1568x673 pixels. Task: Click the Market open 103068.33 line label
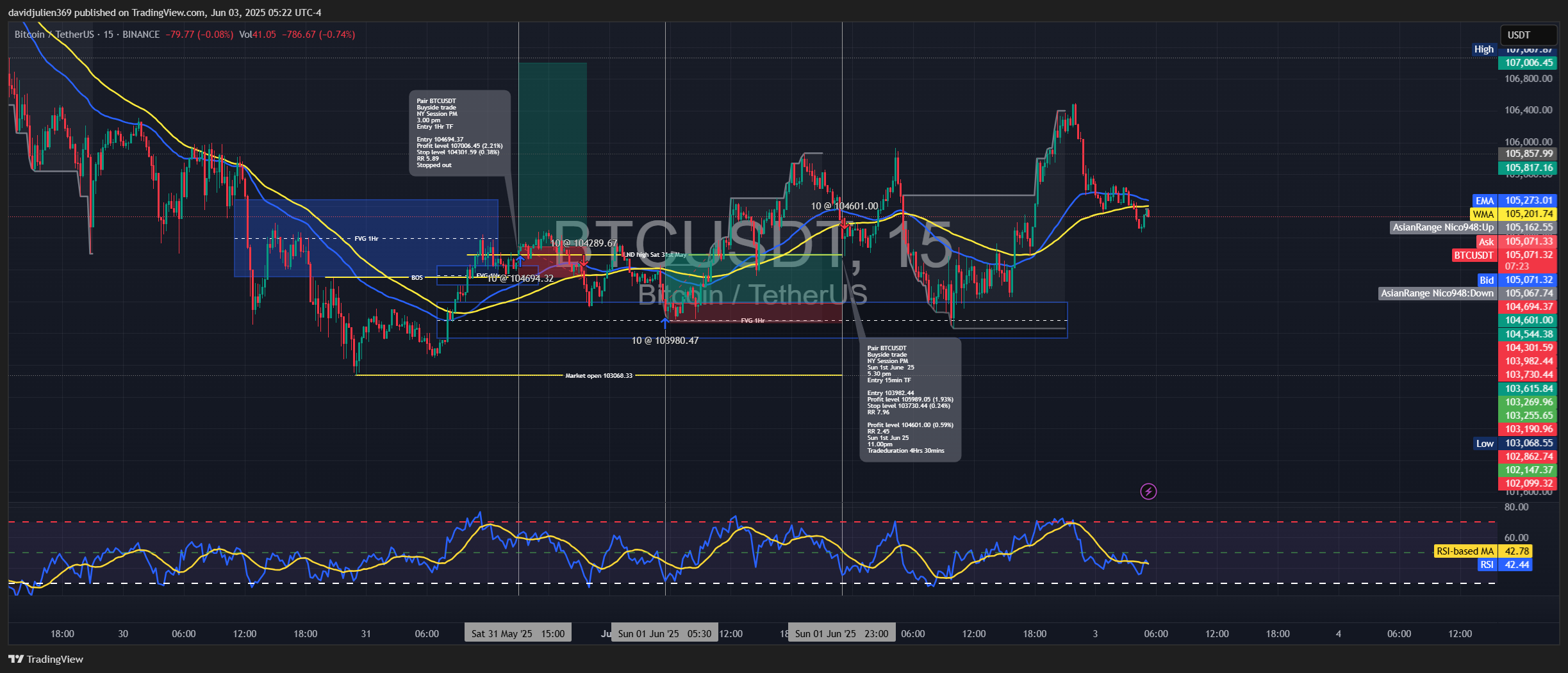point(598,376)
